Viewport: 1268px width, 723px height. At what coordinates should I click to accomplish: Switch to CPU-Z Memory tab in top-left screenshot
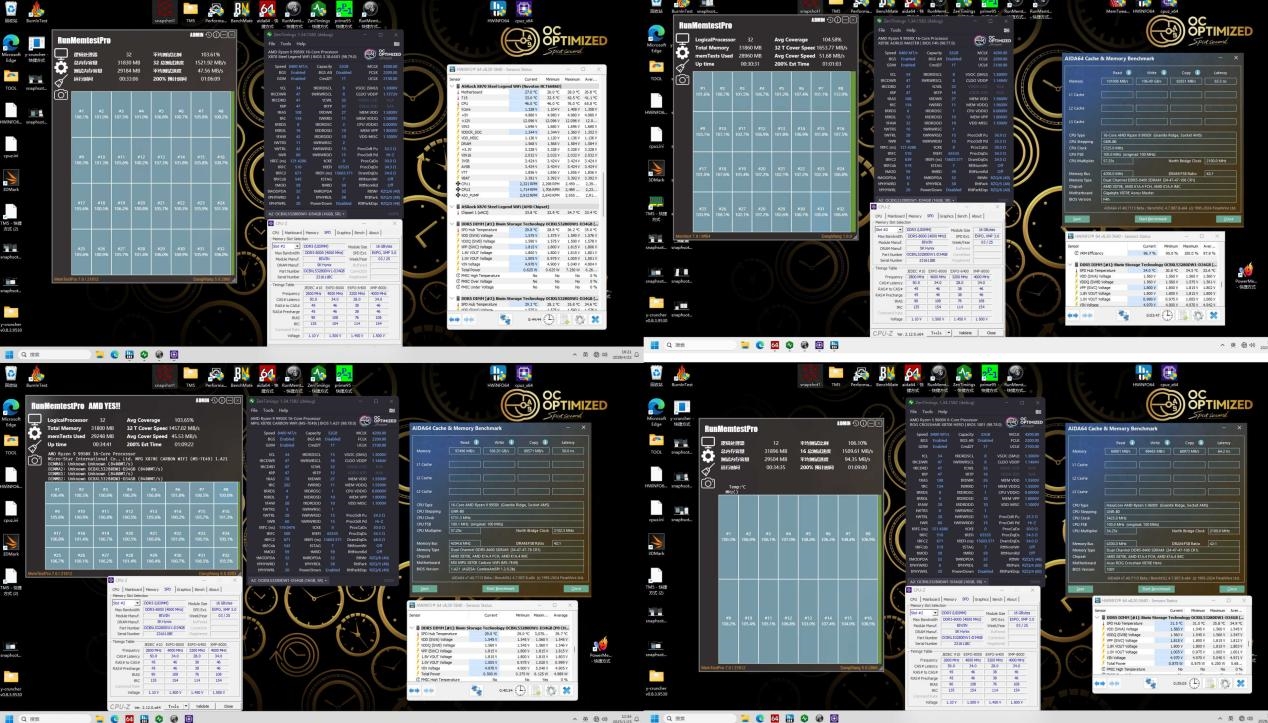click(311, 232)
